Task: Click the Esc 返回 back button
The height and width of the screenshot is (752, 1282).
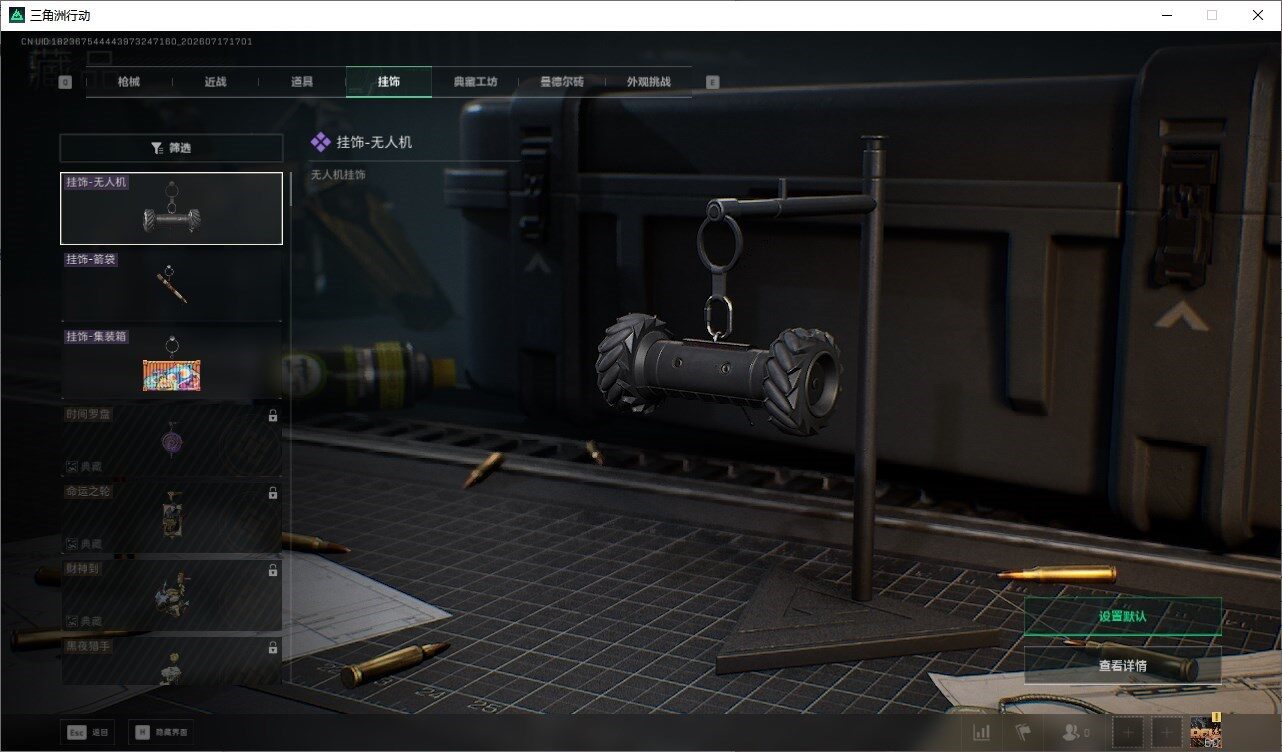Action: click(x=87, y=732)
